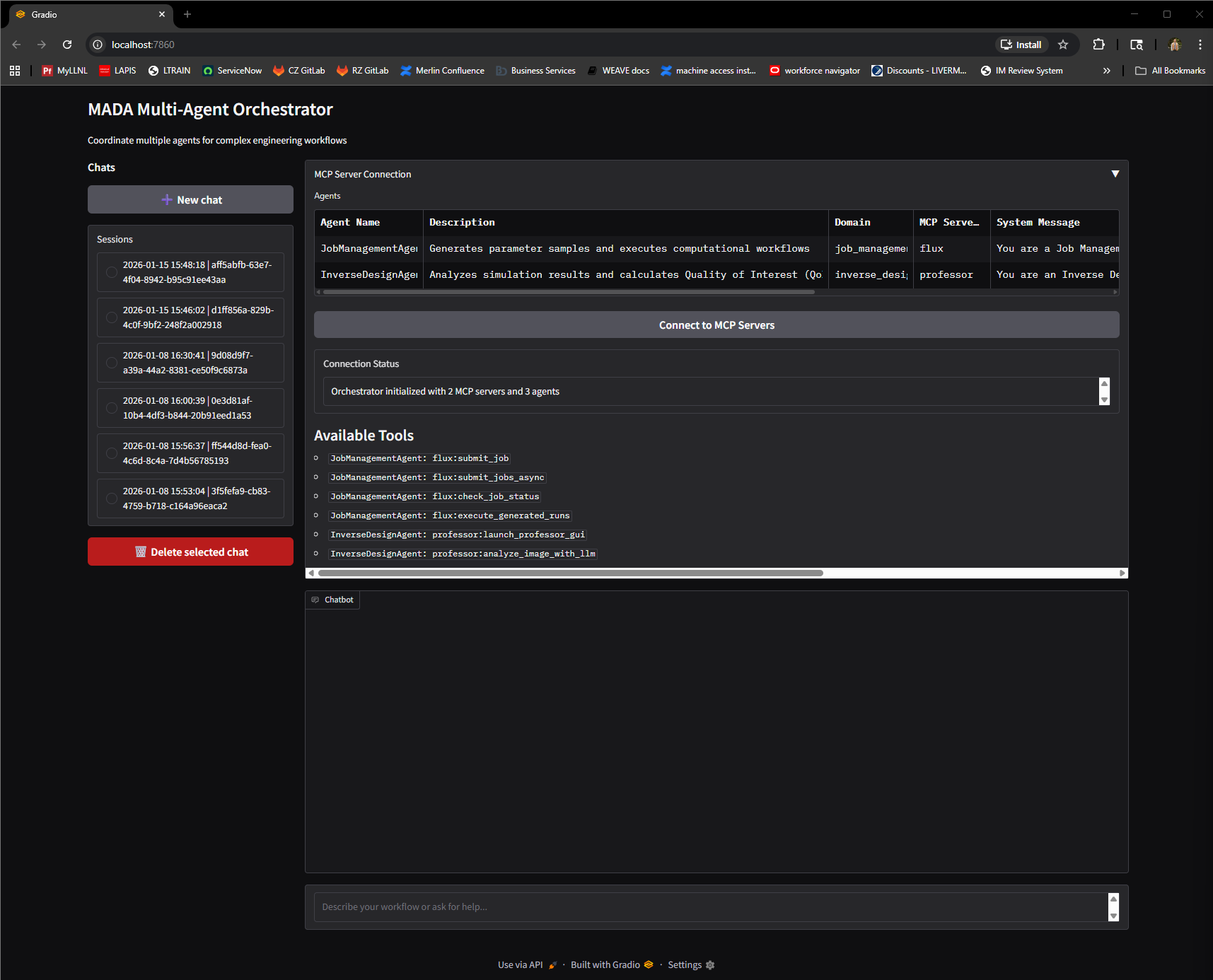Open the machine access inst... bookmark
Screen dimensions: 1213x980
(x=709, y=71)
